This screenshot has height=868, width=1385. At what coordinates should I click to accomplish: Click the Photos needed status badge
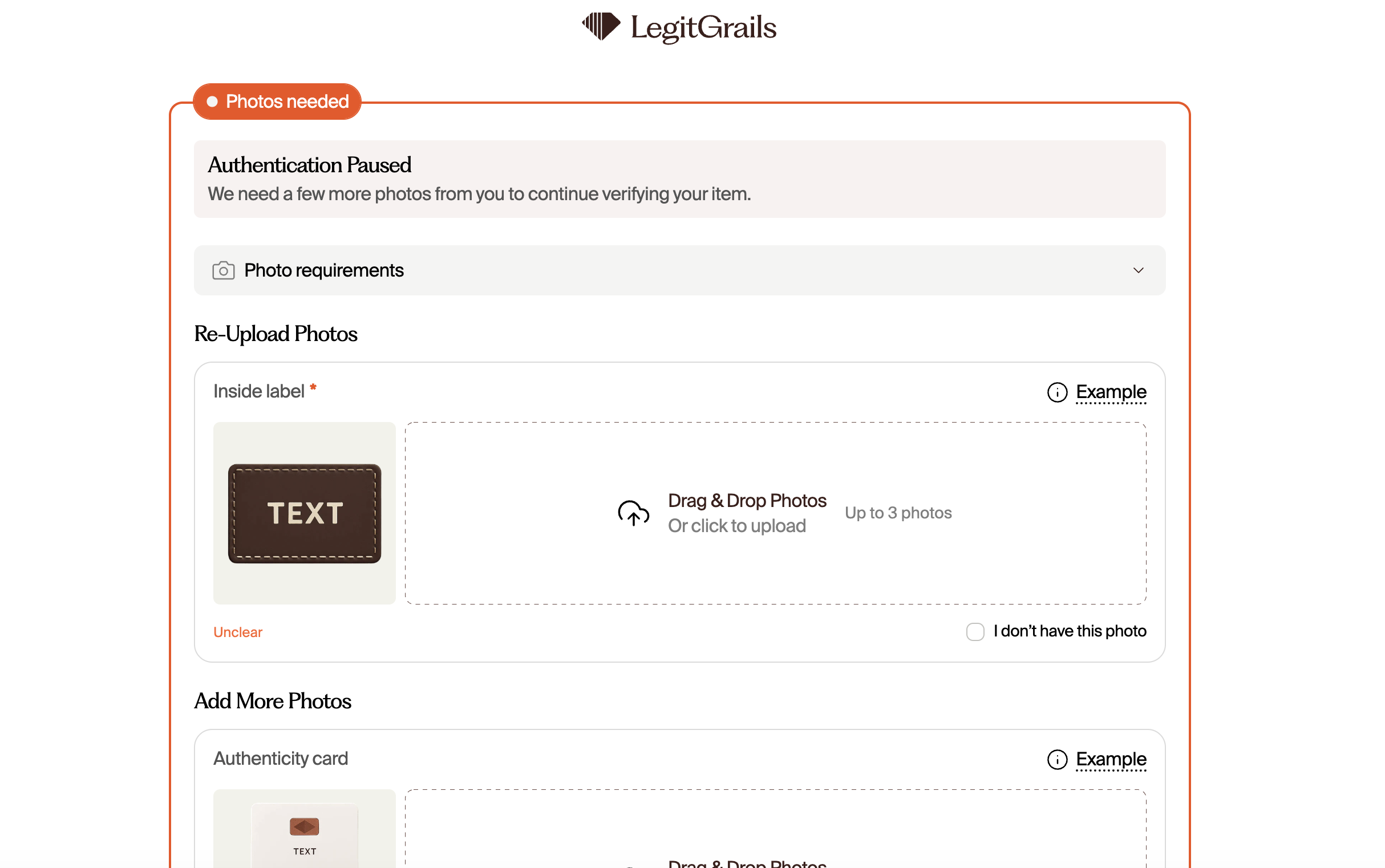tap(277, 102)
